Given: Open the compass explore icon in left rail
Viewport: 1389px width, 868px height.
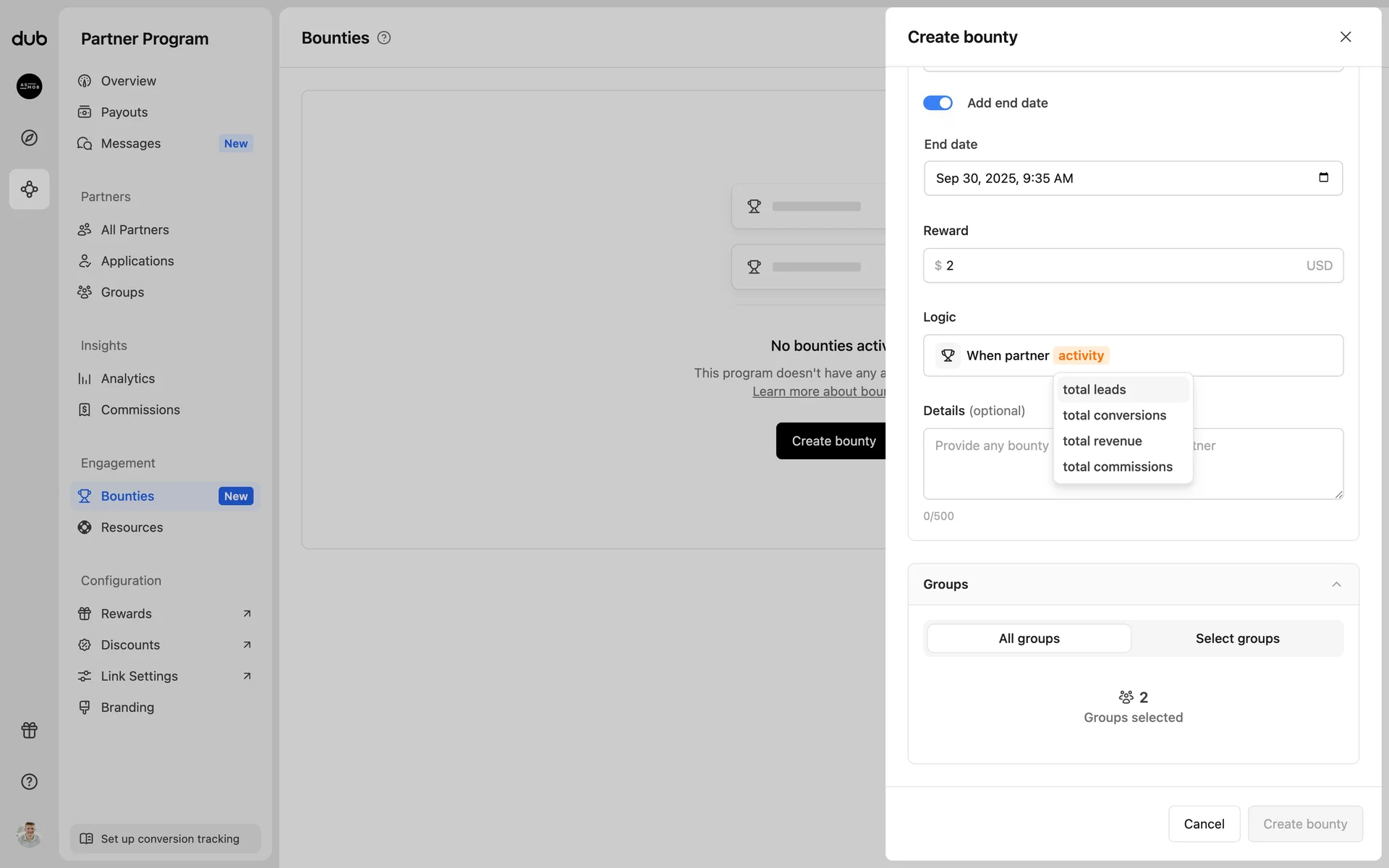Looking at the screenshot, I should point(29,137).
